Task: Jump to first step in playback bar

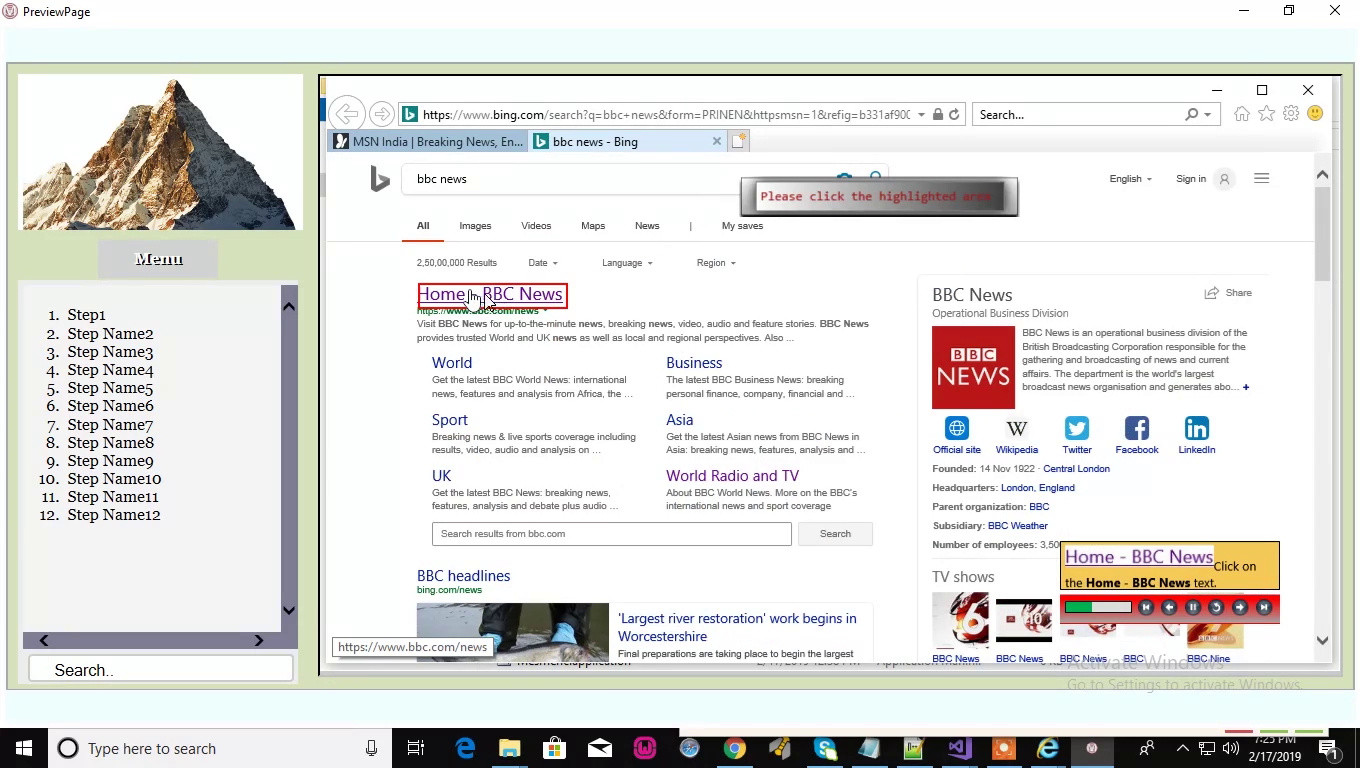Action: pos(1146,607)
